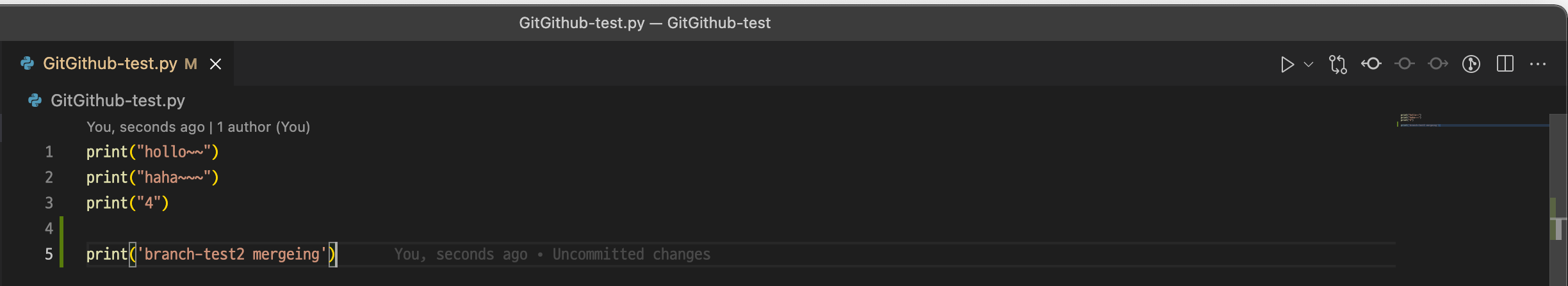The image size is (1568, 286).
Task: Open the GitGithub-test.py breadcrumb item
Action: click(107, 100)
